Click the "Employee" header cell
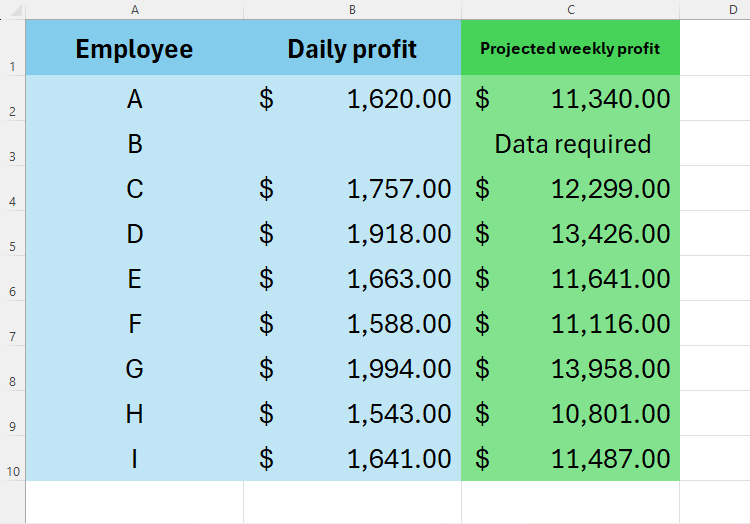Screen dimensions: 750x524 click(134, 48)
